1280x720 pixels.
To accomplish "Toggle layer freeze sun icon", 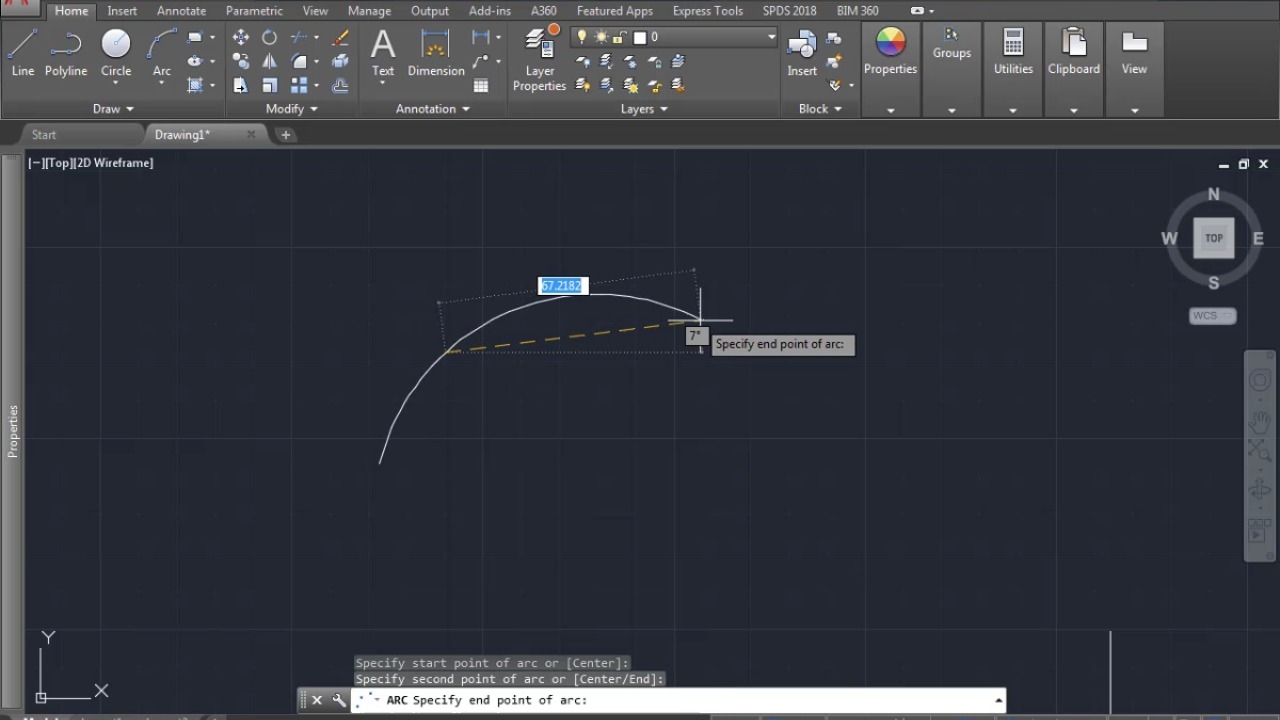I will pos(601,37).
